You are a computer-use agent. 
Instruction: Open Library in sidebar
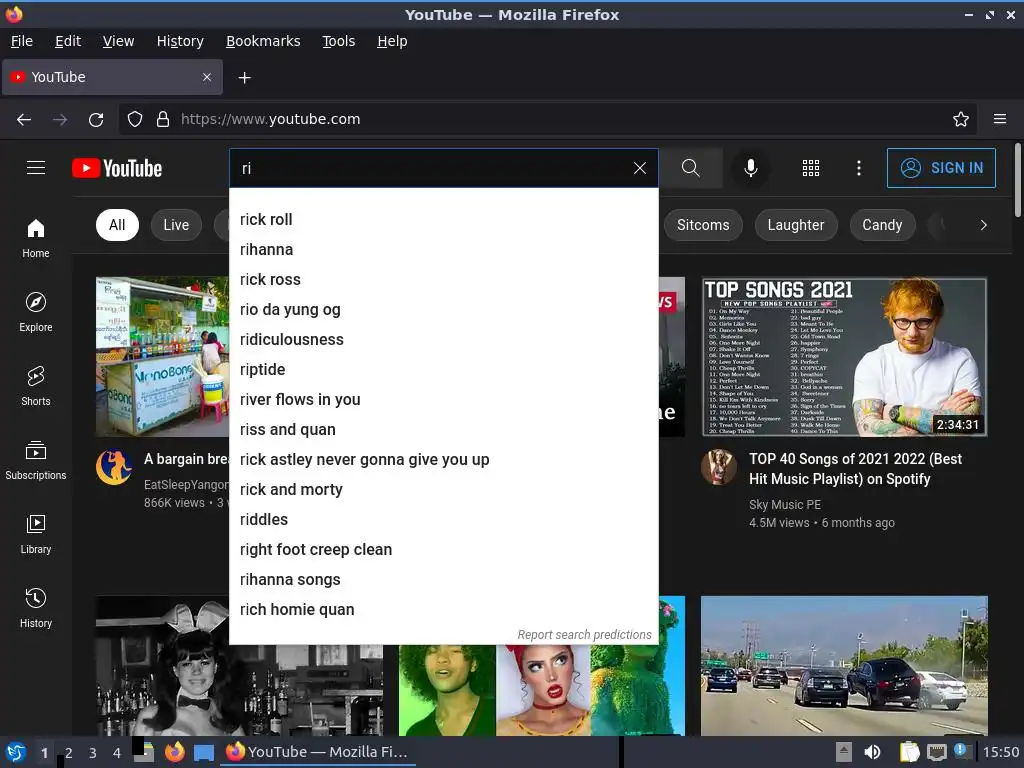[36, 534]
